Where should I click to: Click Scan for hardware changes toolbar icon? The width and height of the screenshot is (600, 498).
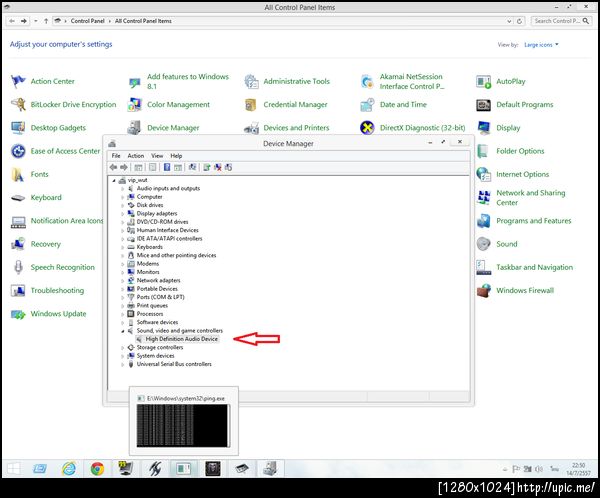click(x=192, y=167)
